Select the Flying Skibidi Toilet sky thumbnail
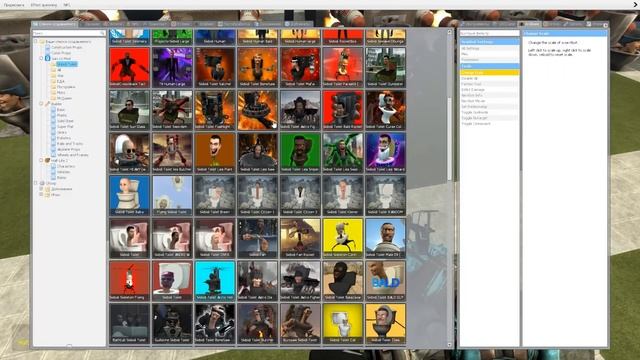Viewport: 640px width, 360px height. point(172,196)
